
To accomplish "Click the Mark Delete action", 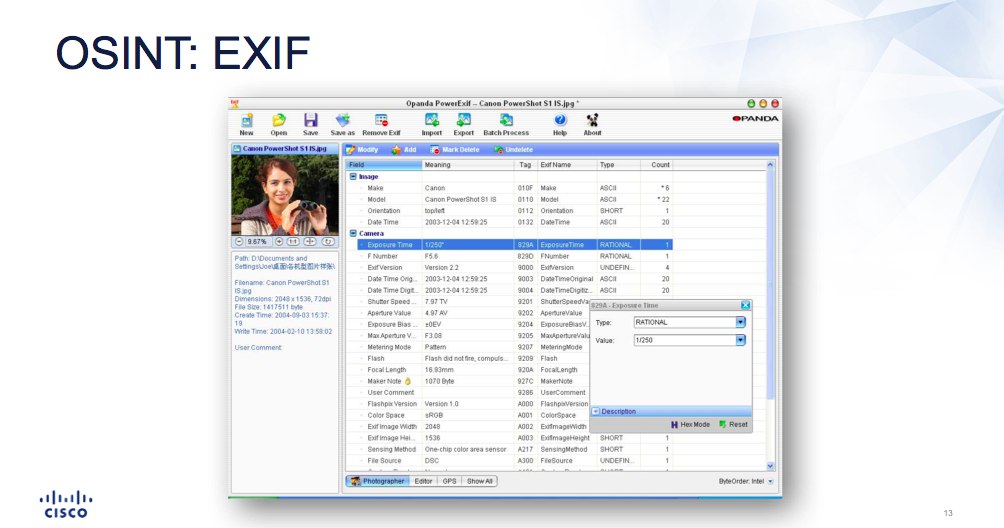I will pyautogui.click(x=455, y=150).
